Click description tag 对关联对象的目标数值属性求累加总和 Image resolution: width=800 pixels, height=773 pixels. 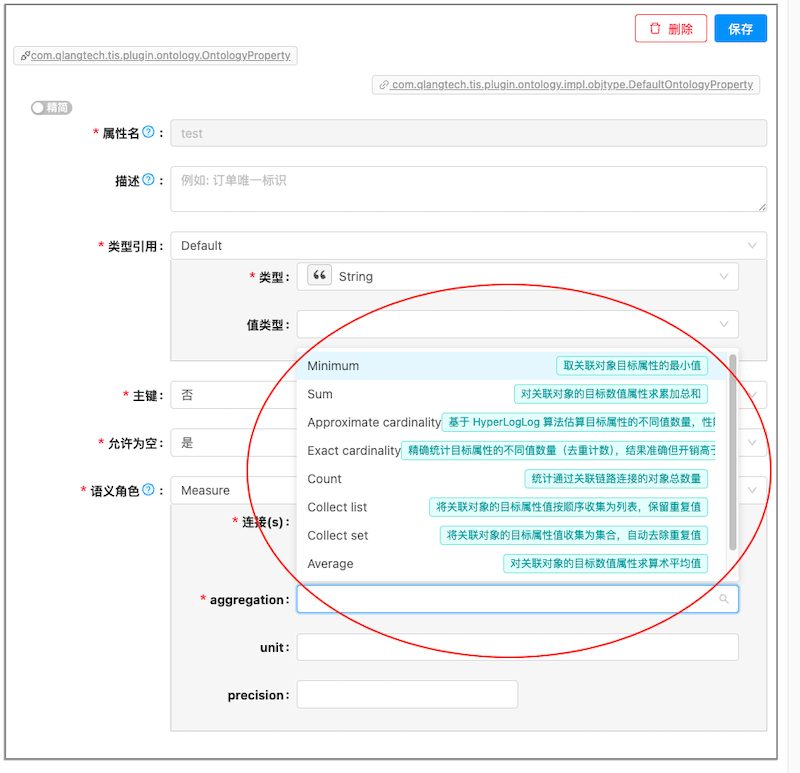(611, 394)
